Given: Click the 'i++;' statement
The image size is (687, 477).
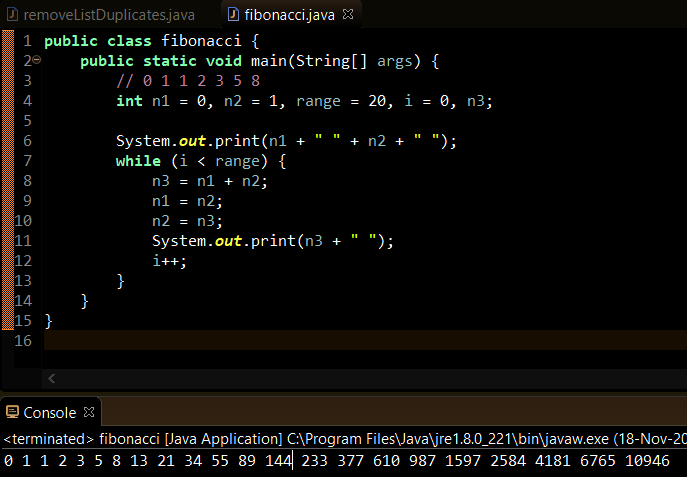Looking at the screenshot, I should (x=169, y=261).
